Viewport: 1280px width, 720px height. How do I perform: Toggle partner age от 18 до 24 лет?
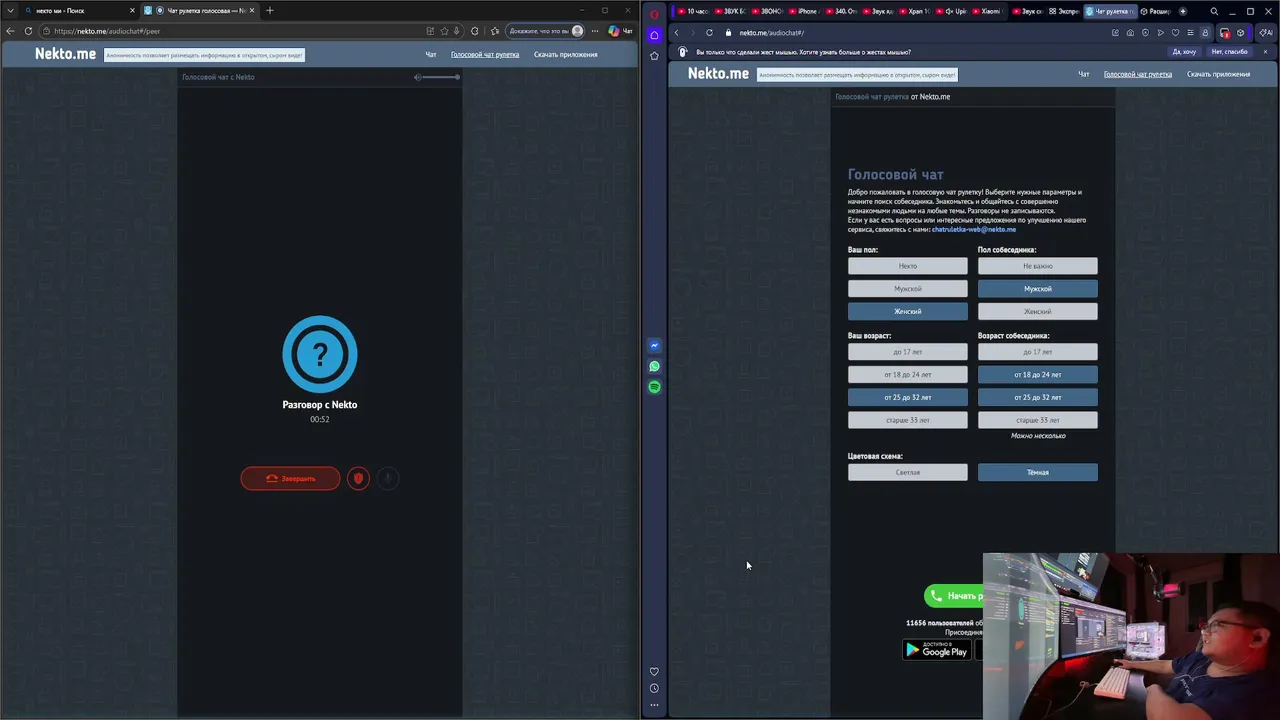point(1037,374)
